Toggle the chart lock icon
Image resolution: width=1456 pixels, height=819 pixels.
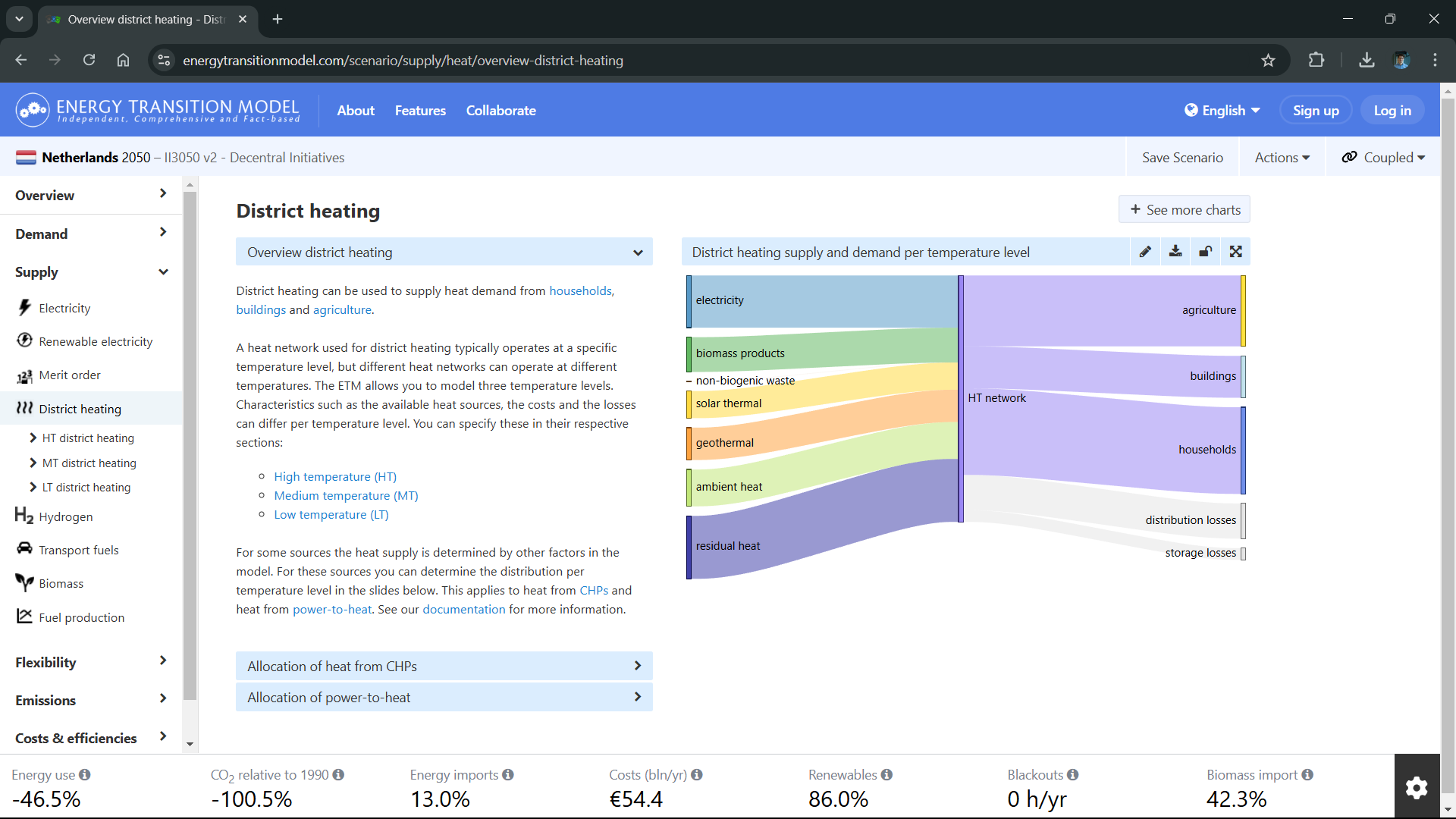point(1206,252)
